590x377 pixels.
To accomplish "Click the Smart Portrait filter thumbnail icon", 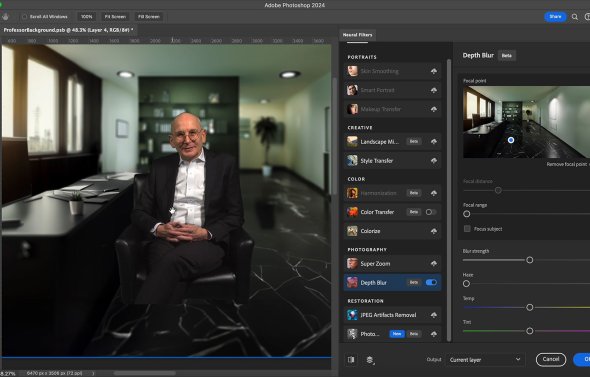I will [x=352, y=90].
